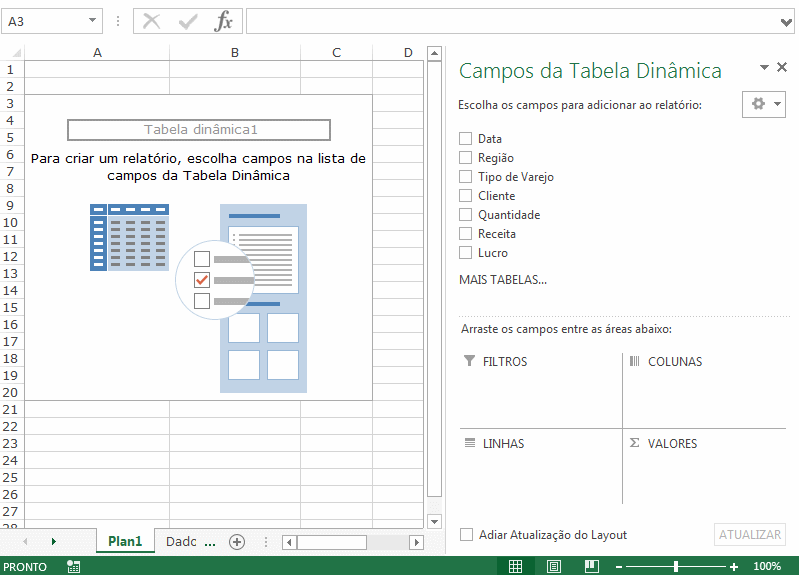Check the Cliente field checkbox
The image size is (799, 575).
click(x=465, y=196)
